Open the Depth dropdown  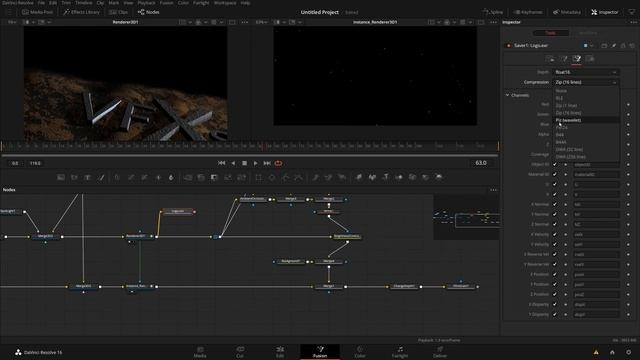click(x=586, y=72)
